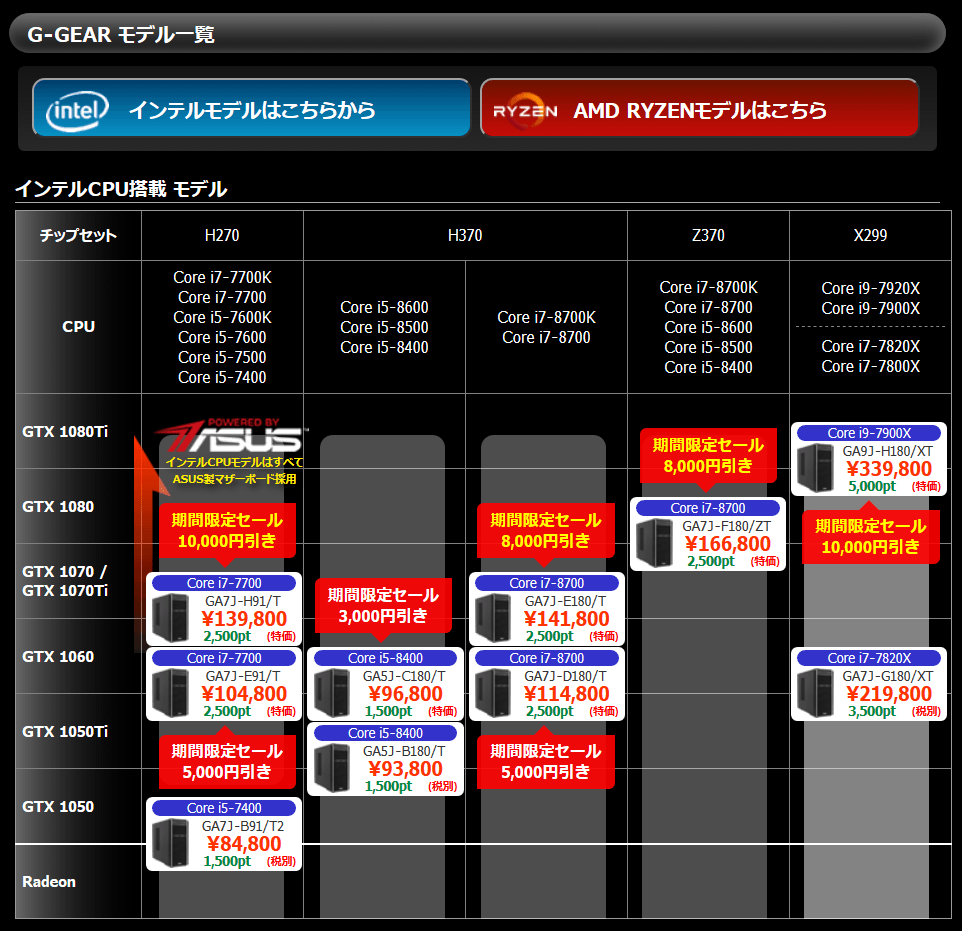Click the X299 chipset header
This screenshot has width=962, height=931.
[870, 235]
